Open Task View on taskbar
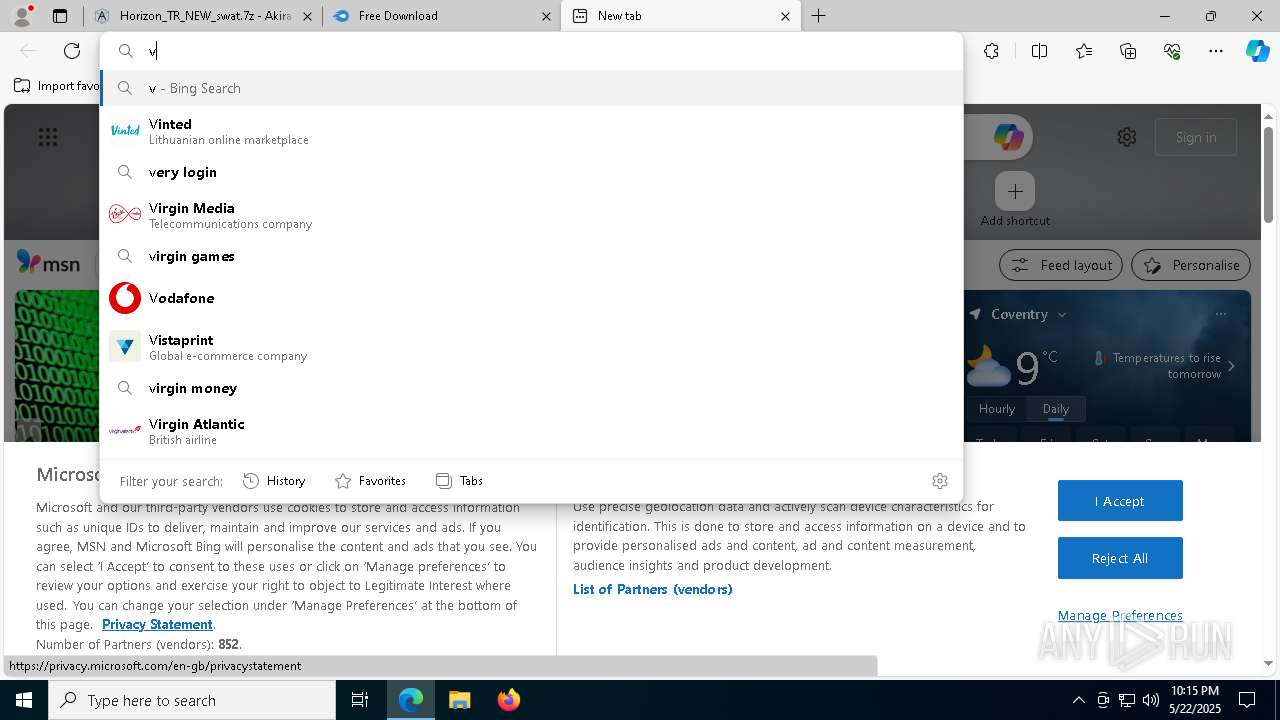Viewport: 1280px width, 720px height. [360, 700]
